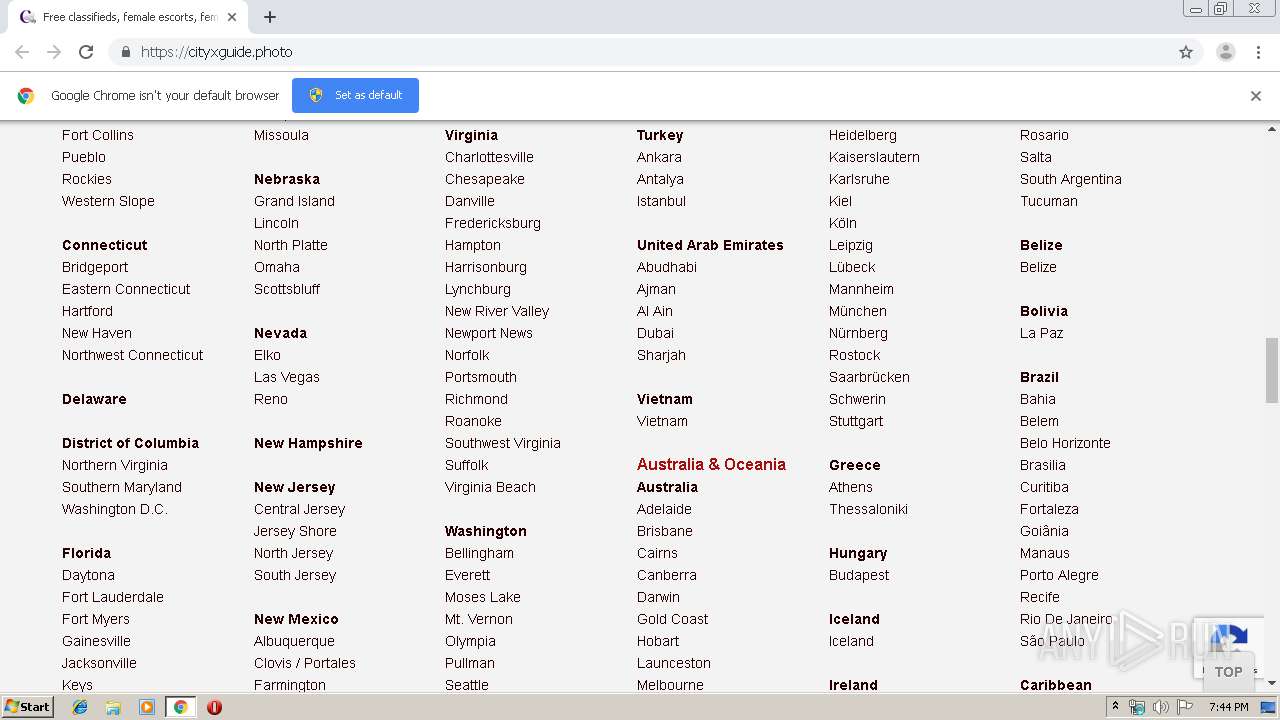This screenshot has width=1280, height=720.
Task: Open the Fort Collins link
Action: coord(98,135)
